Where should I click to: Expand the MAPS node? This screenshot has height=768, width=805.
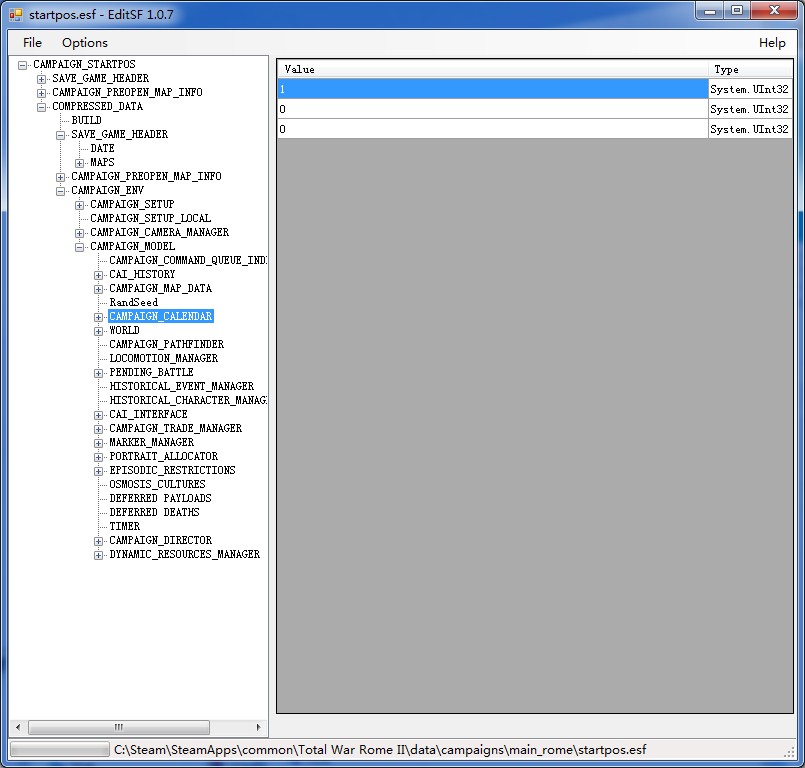[80, 163]
